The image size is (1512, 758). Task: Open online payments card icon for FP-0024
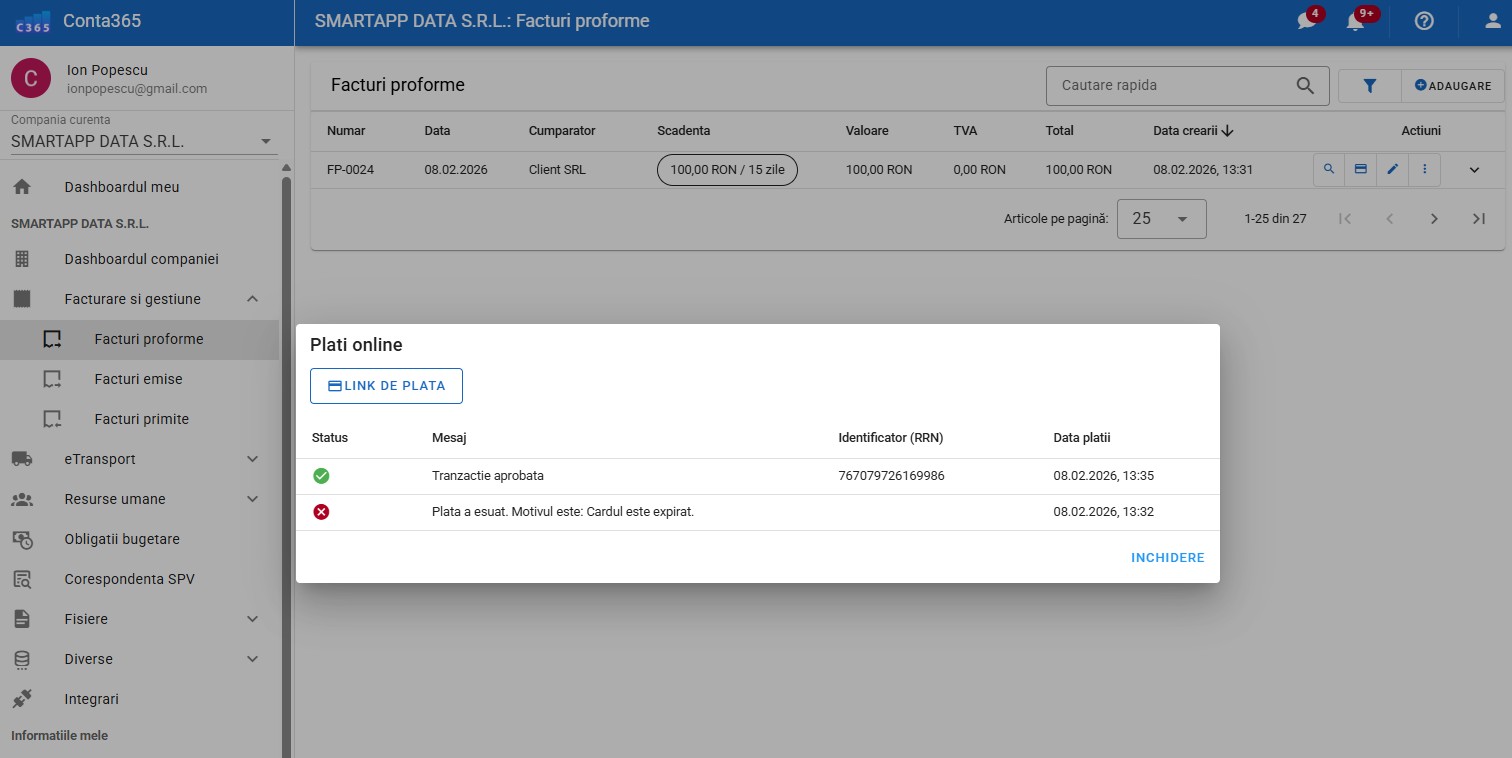pos(1360,170)
